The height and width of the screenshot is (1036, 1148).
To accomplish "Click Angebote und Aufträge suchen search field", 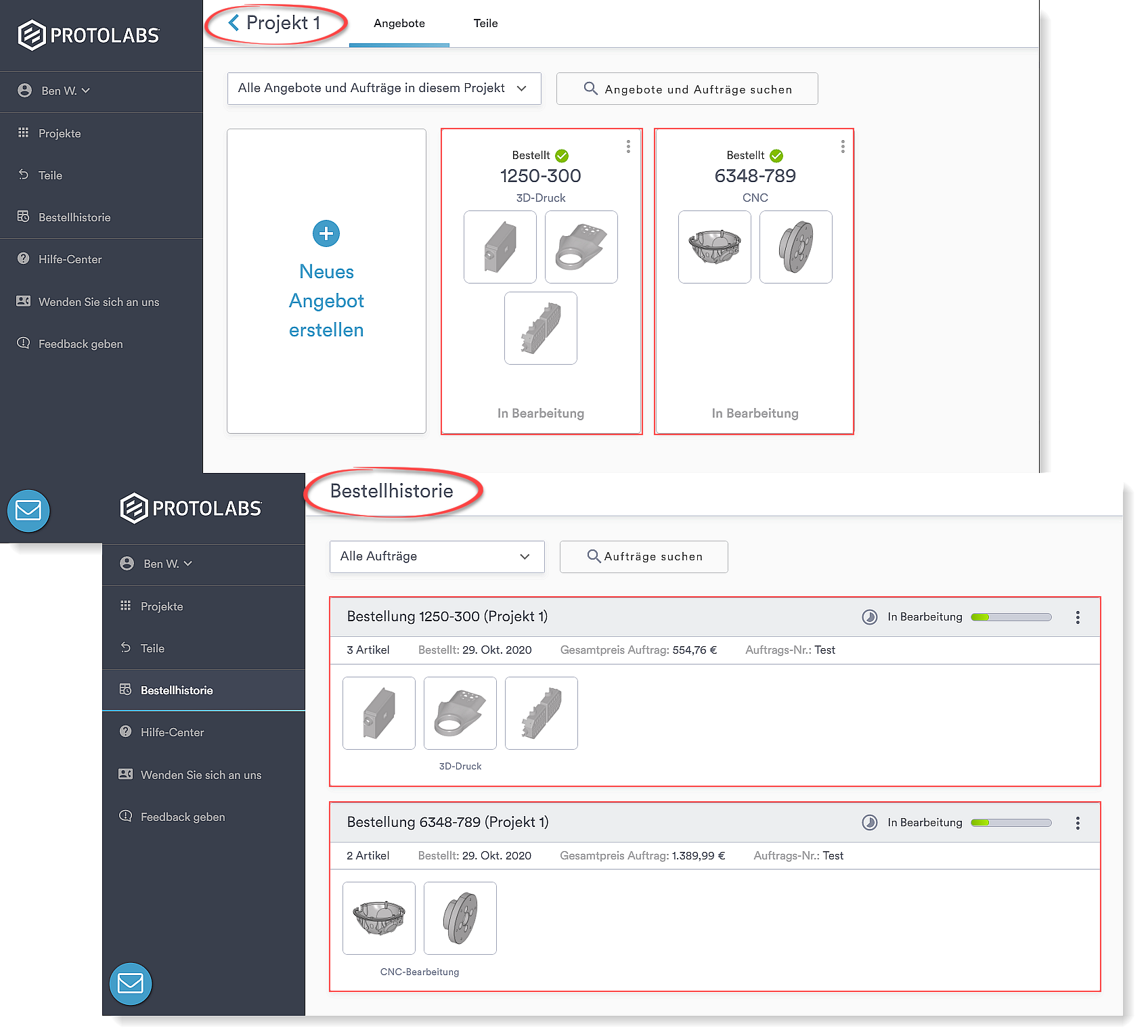I will pyautogui.click(x=687, y=89).
